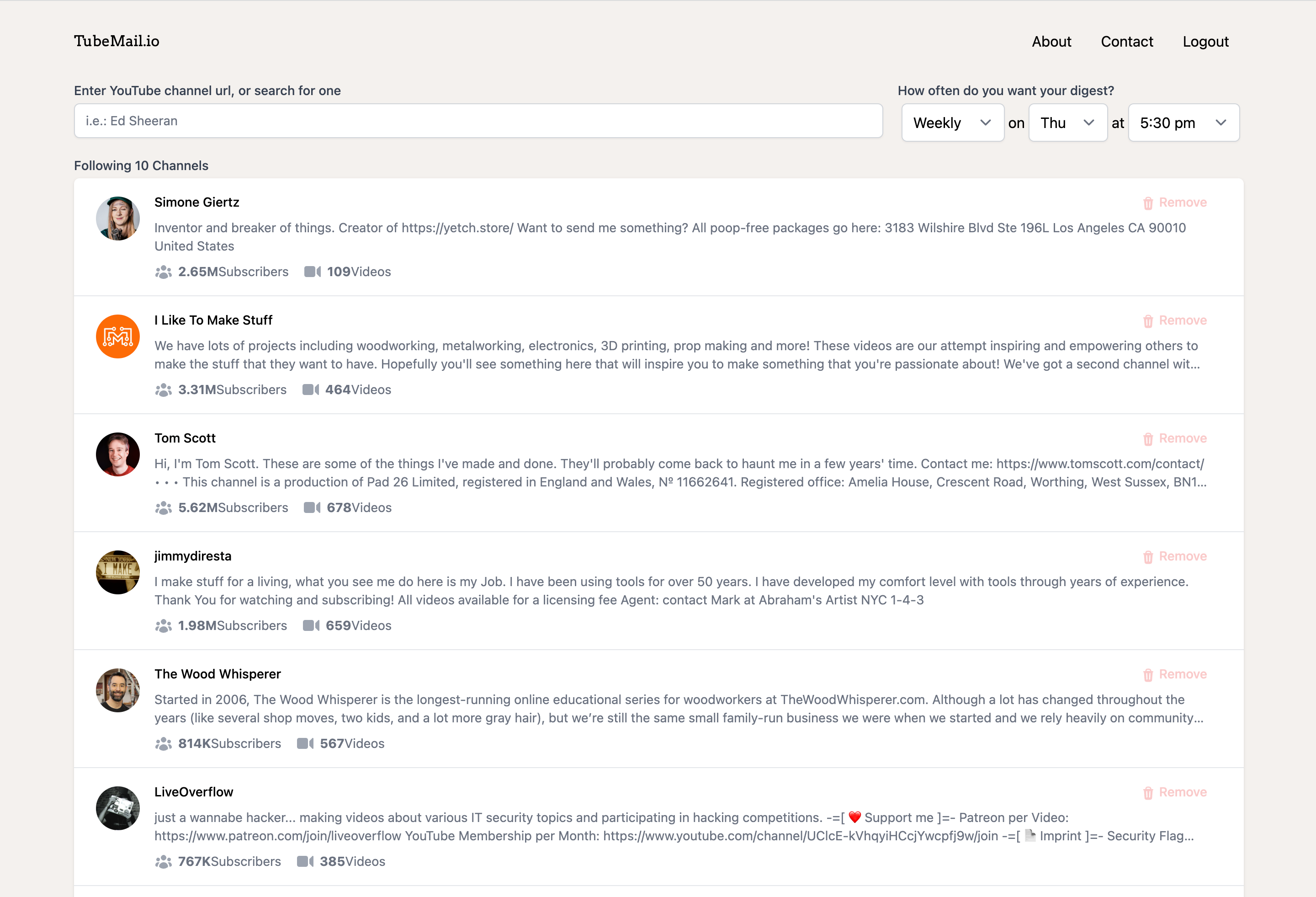1316x897 pixels.
Task: Click the 385 Videos count
Action: [352, 861]
